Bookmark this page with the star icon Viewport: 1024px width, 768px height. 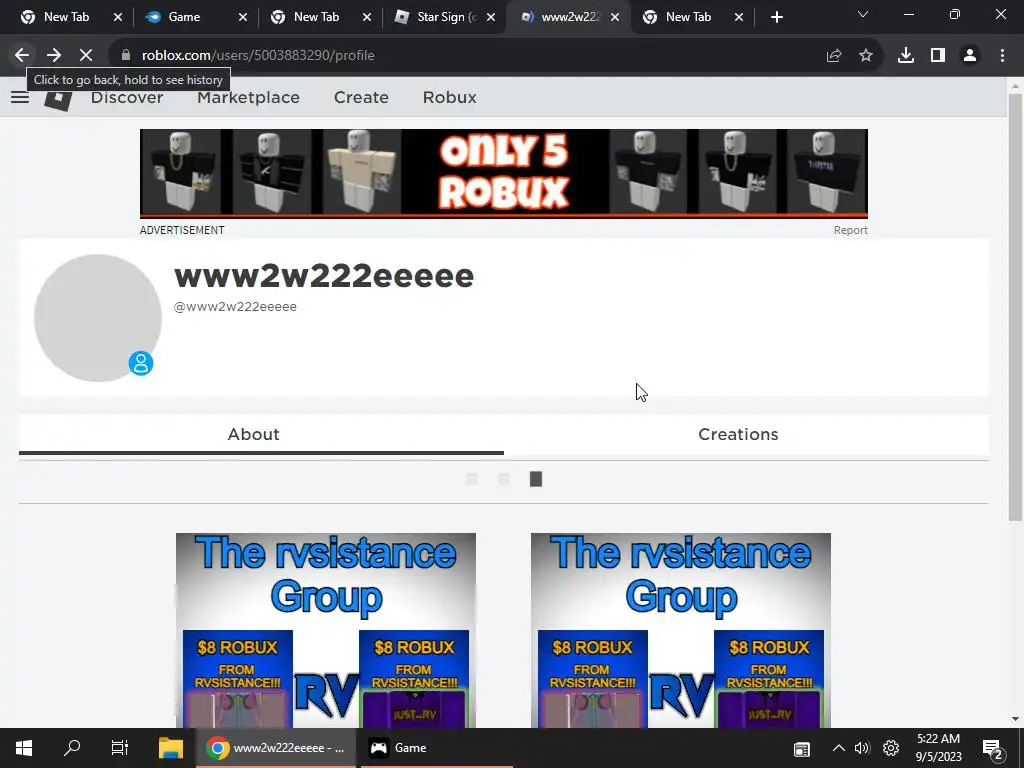[x=866, y=56]
